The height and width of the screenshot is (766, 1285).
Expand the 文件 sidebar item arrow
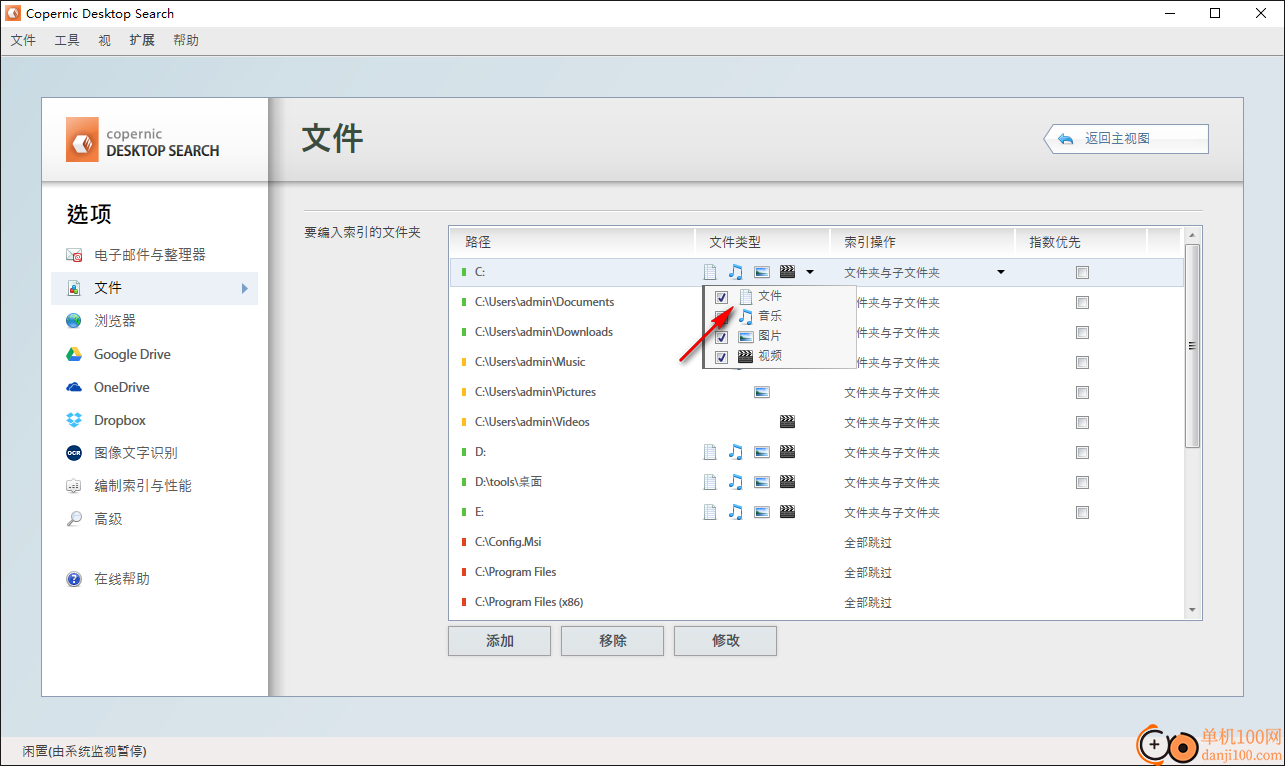point(245,288)
